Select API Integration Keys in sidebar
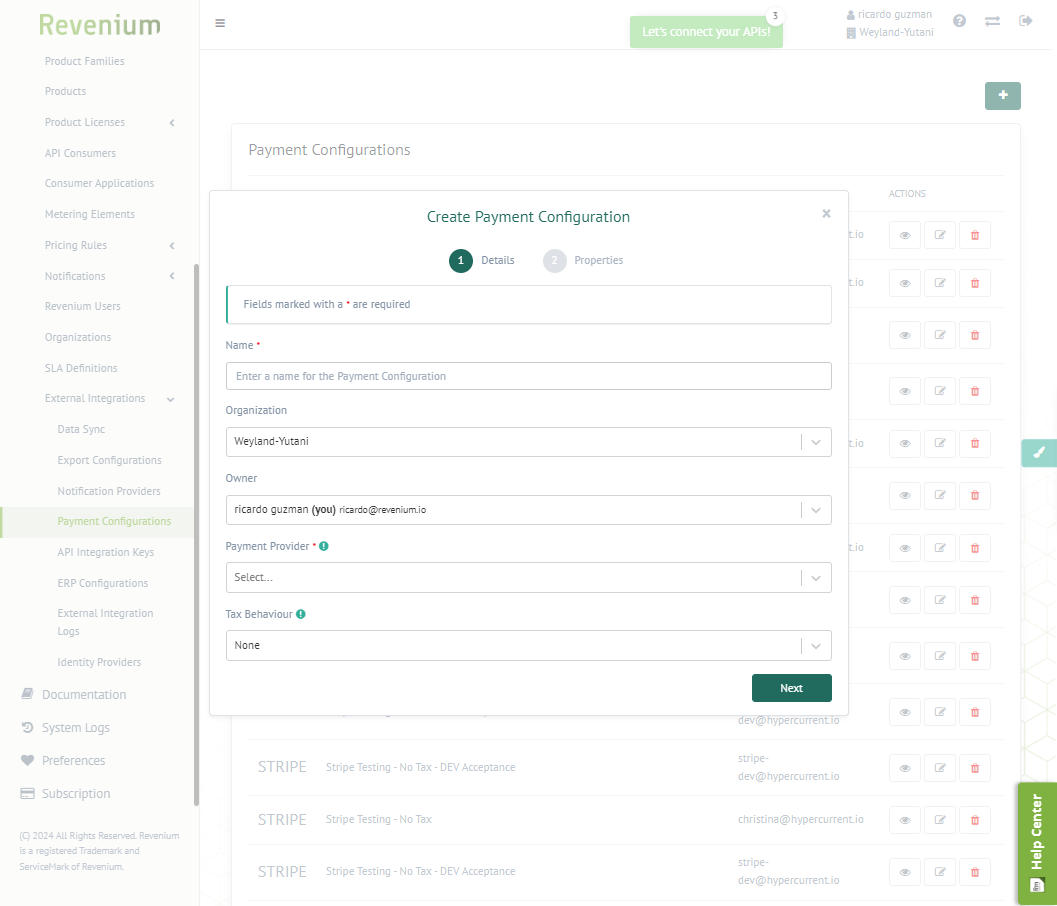This screenshot has width=1057, height=906. (x=105, y=552)
